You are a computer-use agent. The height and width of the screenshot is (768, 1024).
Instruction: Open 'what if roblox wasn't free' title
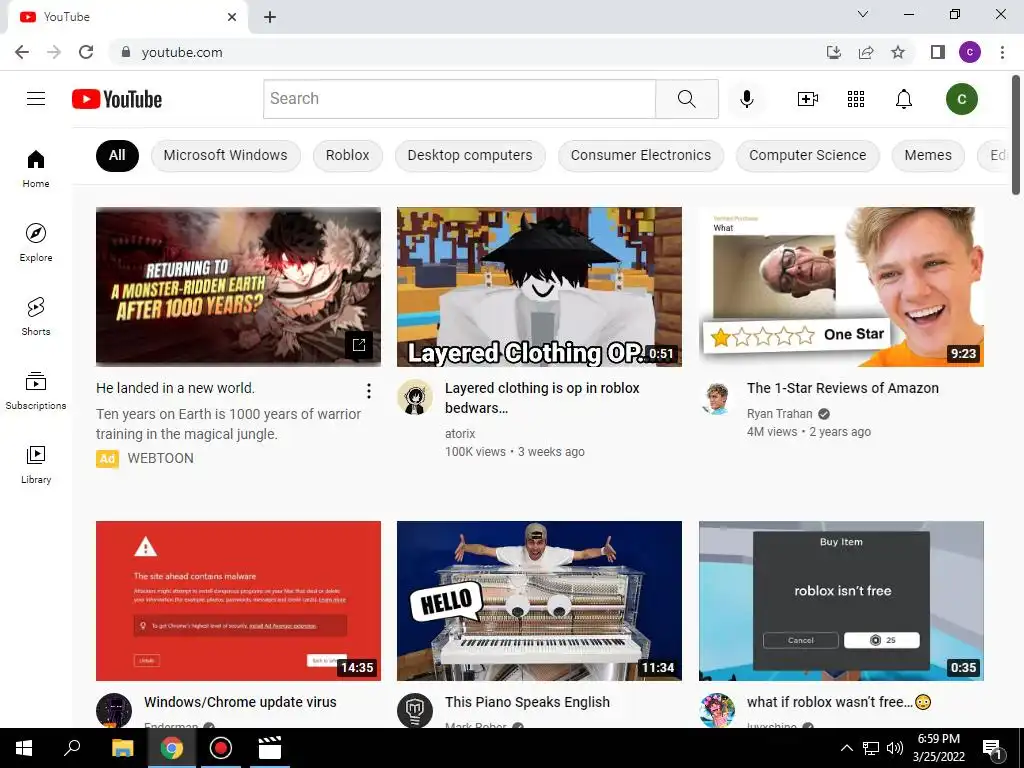tap(839, 702)
